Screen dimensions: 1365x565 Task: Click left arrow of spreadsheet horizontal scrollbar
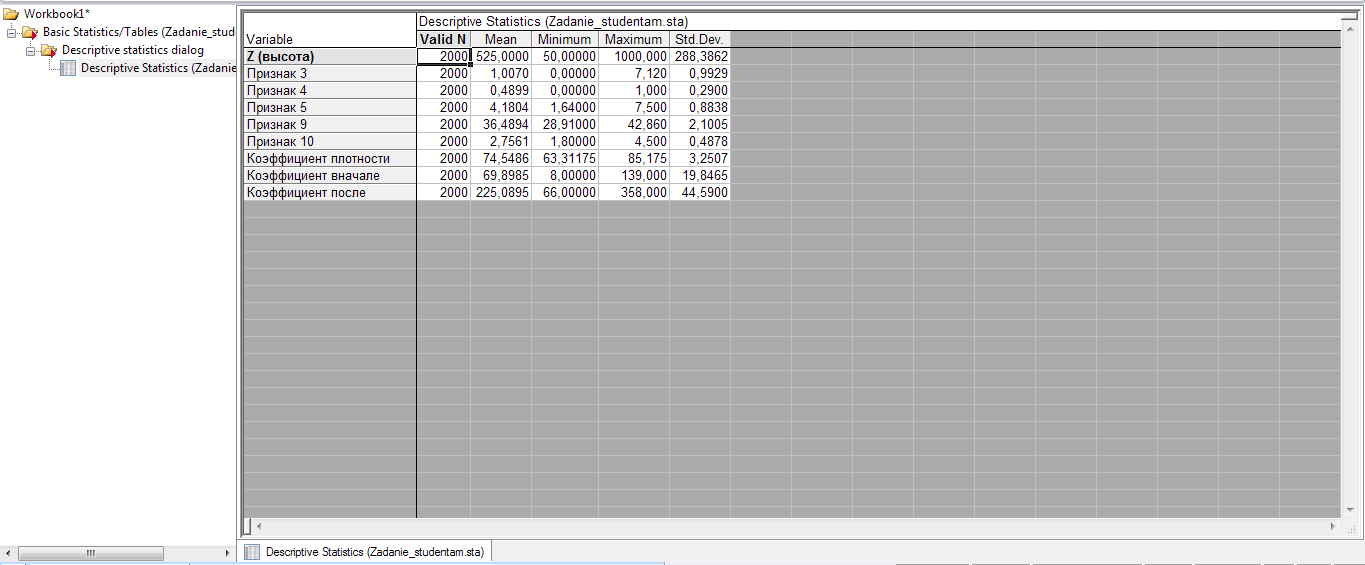tap(258, 526)
